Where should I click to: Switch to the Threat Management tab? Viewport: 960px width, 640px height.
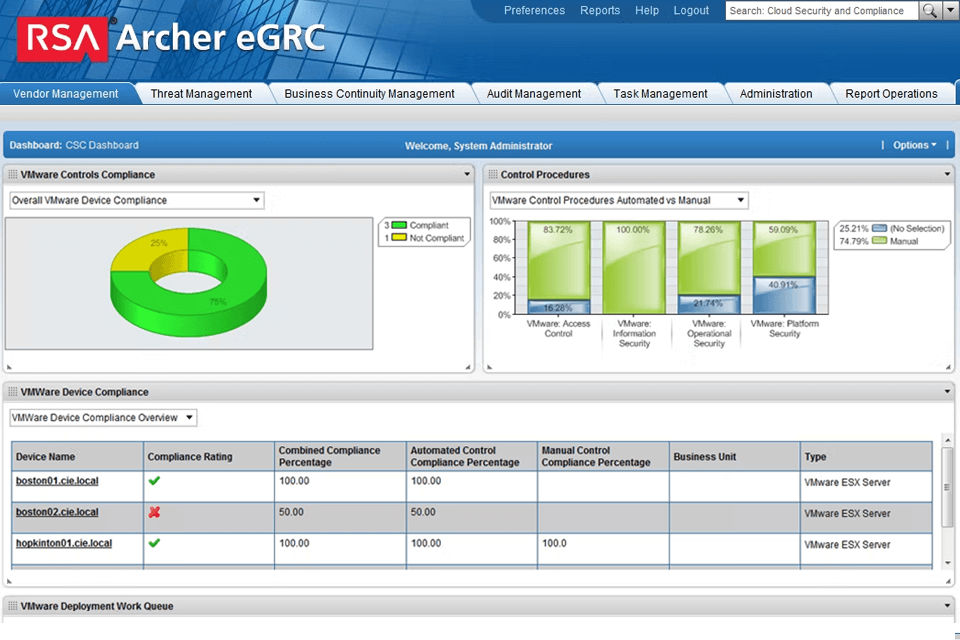click(201, 92)
